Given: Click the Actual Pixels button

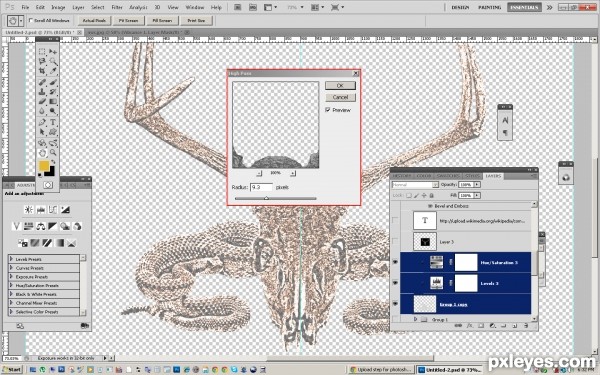Looking at the screenshot, I should (x=94, y=21).
